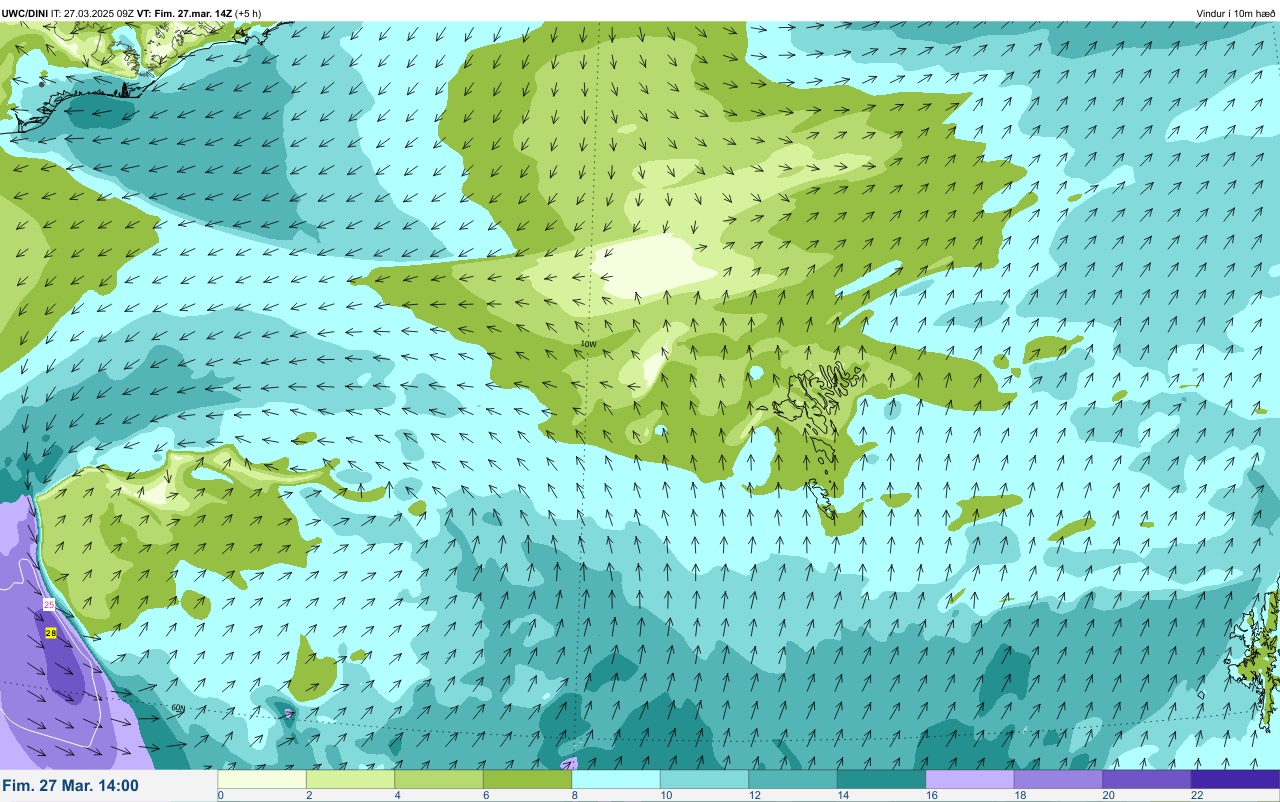The width and height of the screenshot is (1280, 802).
Task: Click the 'VT: Fim. 27.mar. 14Z' valid time text
Action: coord(184,13)
